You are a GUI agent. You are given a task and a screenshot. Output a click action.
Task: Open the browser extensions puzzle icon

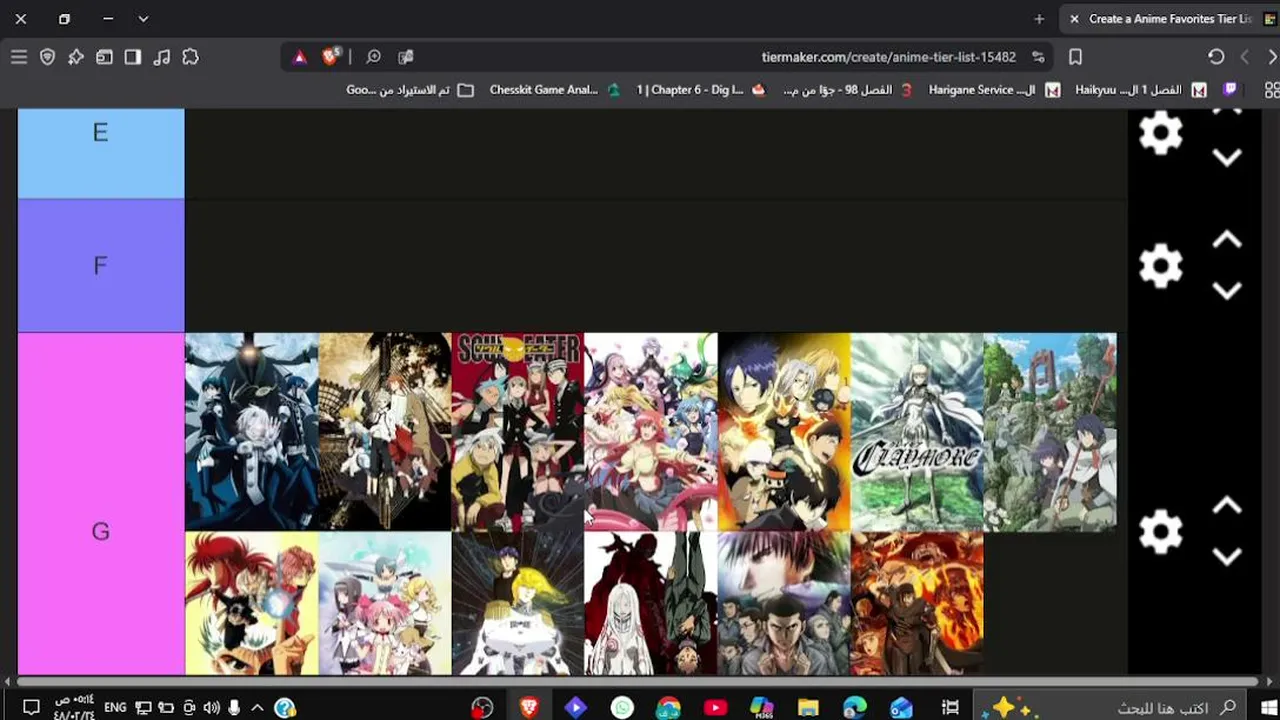(190, 57)
